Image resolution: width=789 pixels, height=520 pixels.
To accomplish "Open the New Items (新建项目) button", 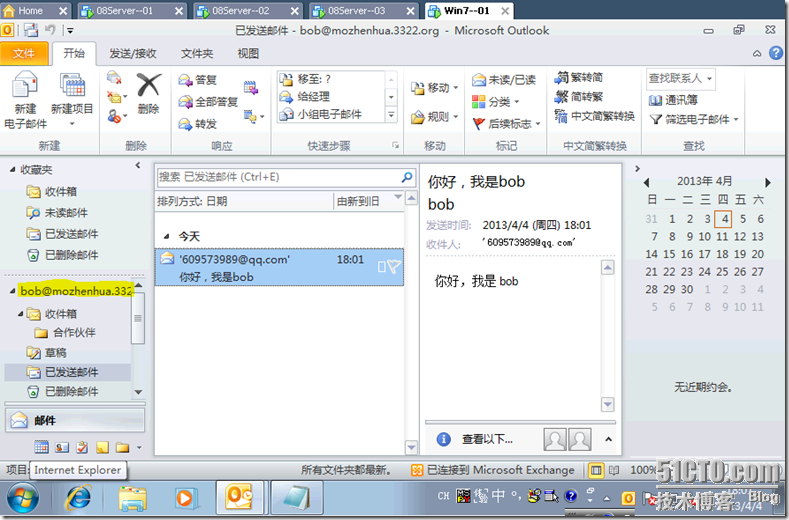I will (x=72, y=100).
